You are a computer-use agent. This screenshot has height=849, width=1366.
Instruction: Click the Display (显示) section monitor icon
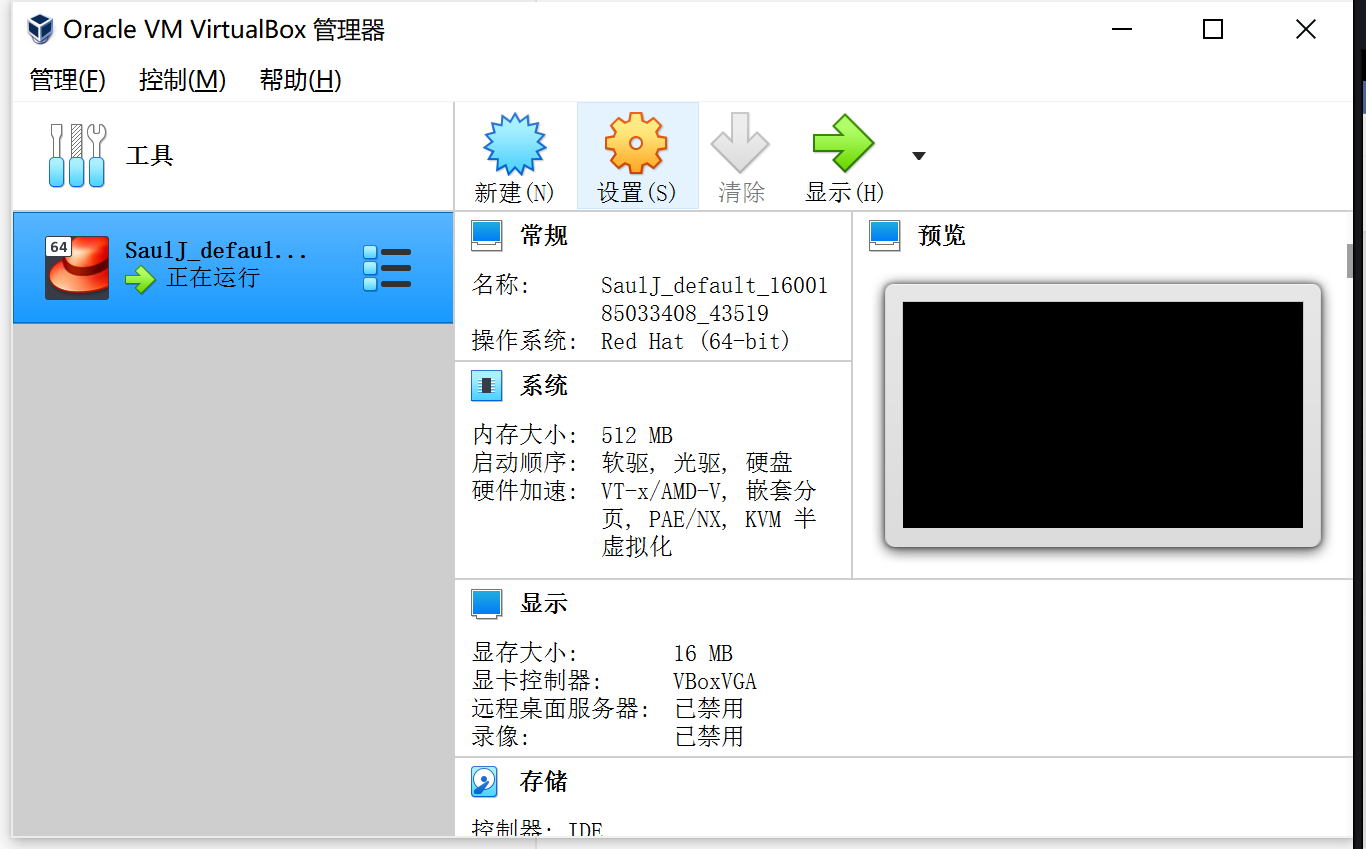coord(487,604)
